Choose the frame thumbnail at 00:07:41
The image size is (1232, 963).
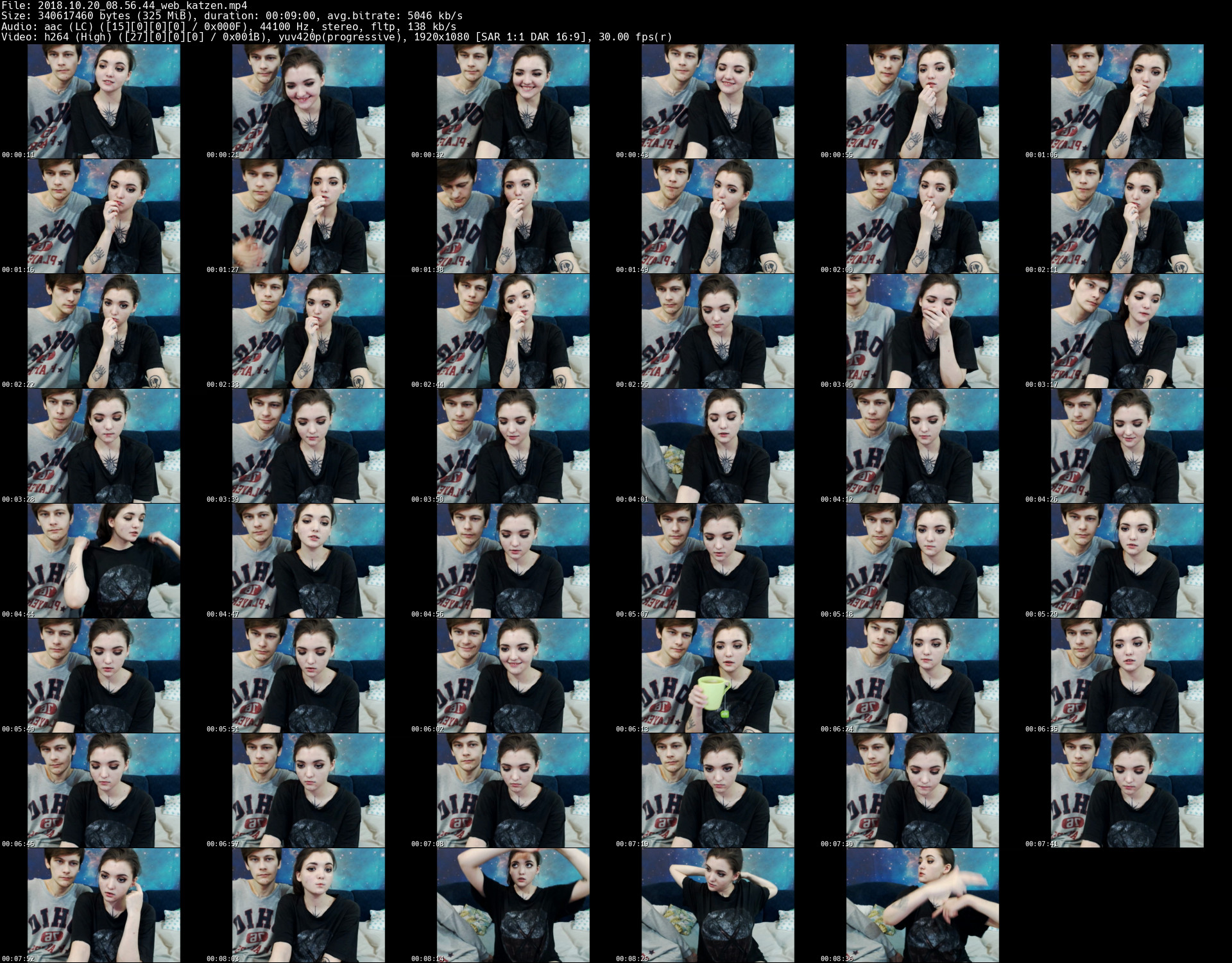1127,790
